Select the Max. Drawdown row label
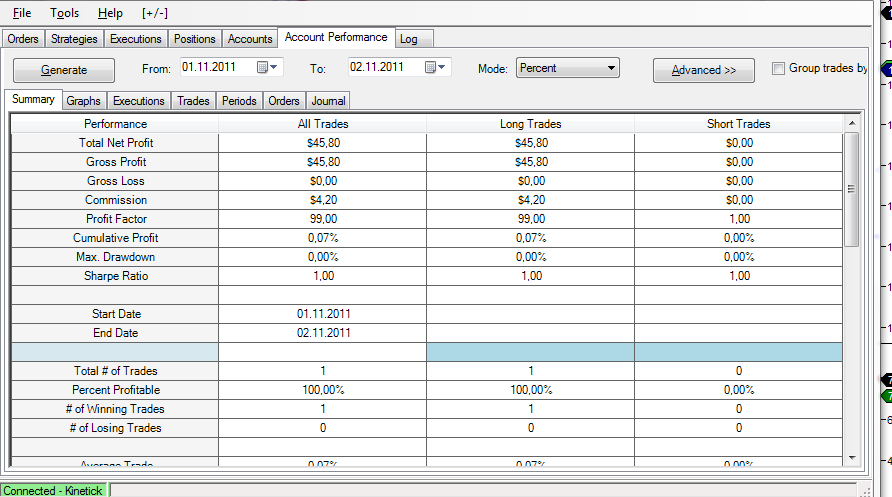The height and width of the screenshot is (497, 892). pos(115,257)
